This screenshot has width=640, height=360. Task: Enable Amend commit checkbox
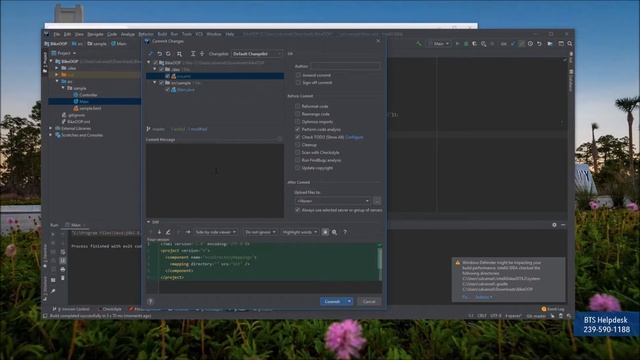(x=298, y=75)
